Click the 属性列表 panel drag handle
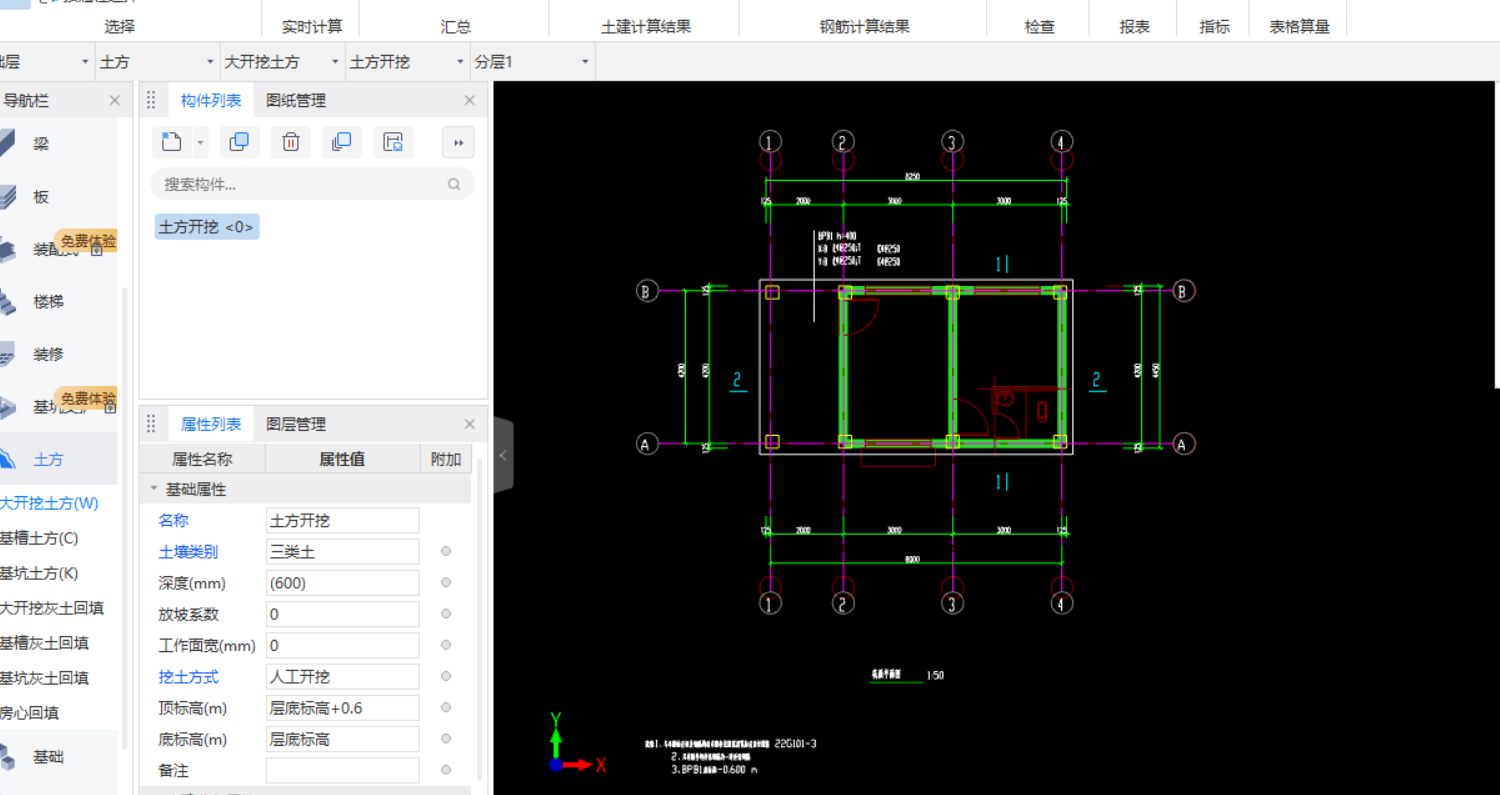 tap(152, 424)
